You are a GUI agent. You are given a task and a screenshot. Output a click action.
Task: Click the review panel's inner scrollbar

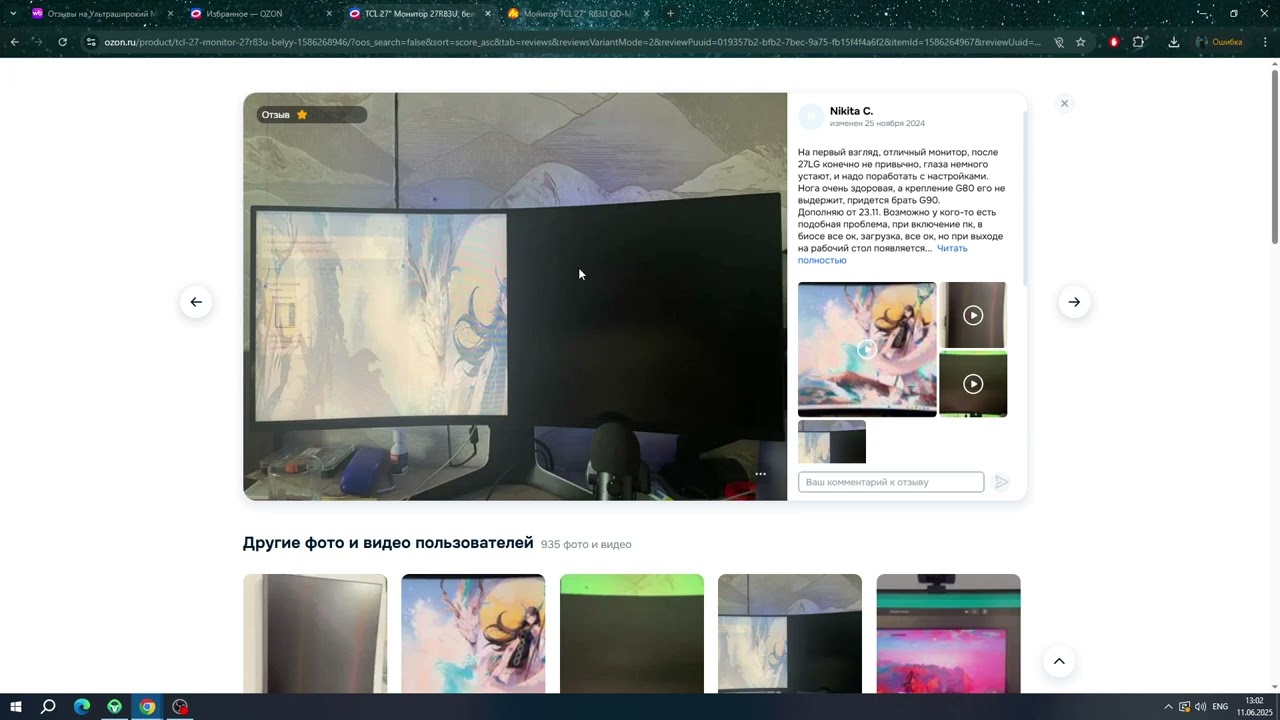point(1024,197)
